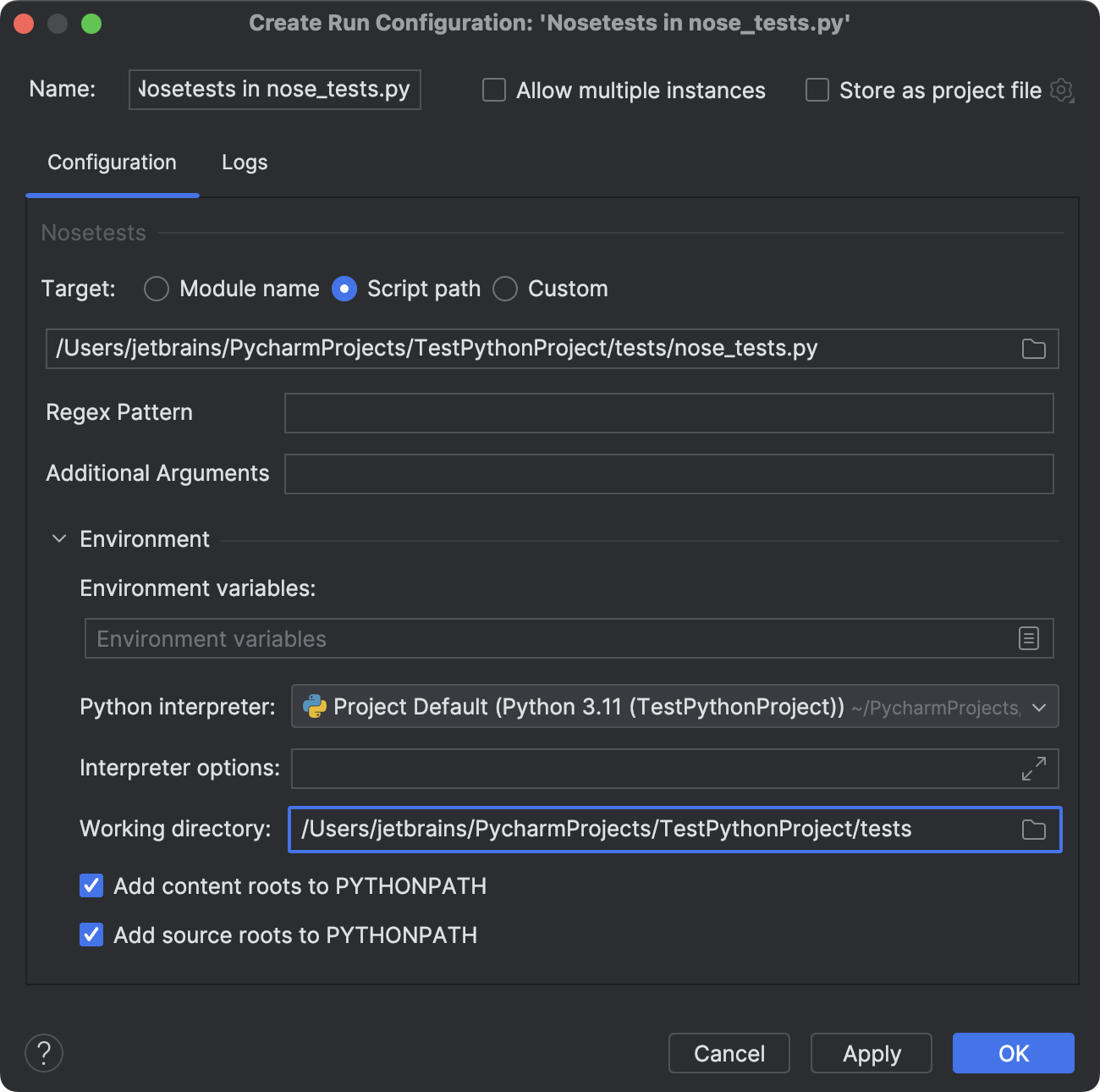Uncheck Add content roots to PYTHONPATH

tap(91, 885)
